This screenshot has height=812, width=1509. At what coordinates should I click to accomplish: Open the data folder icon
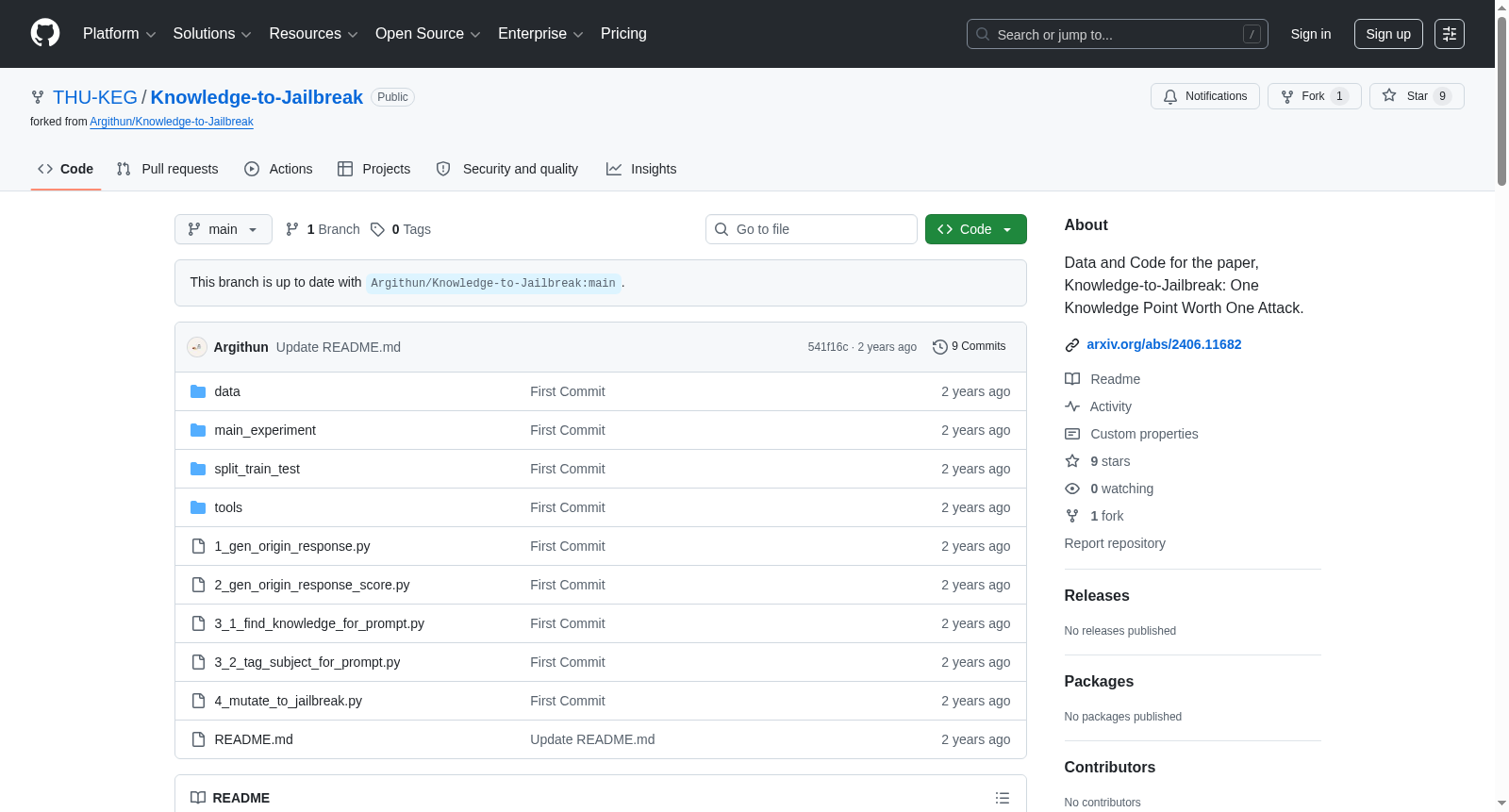[198, 391]
